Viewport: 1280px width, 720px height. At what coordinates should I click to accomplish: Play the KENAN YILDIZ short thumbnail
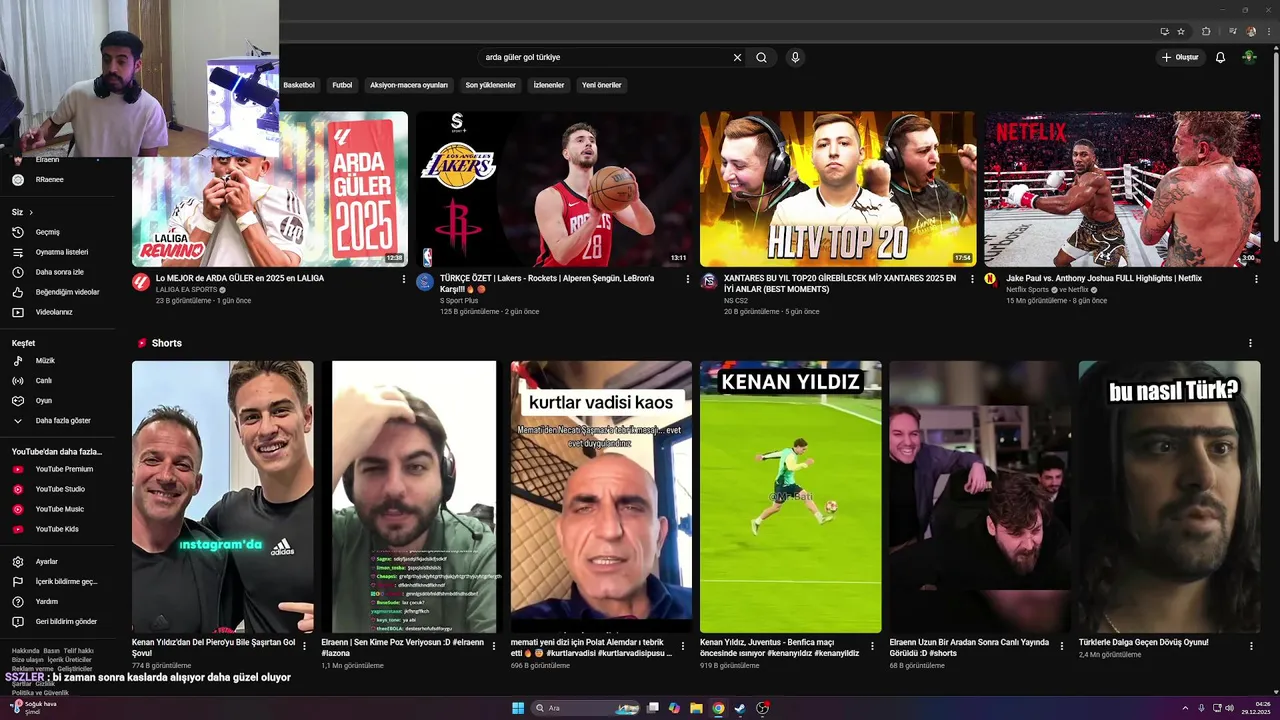pyautogui.click(x=791, y=497)
